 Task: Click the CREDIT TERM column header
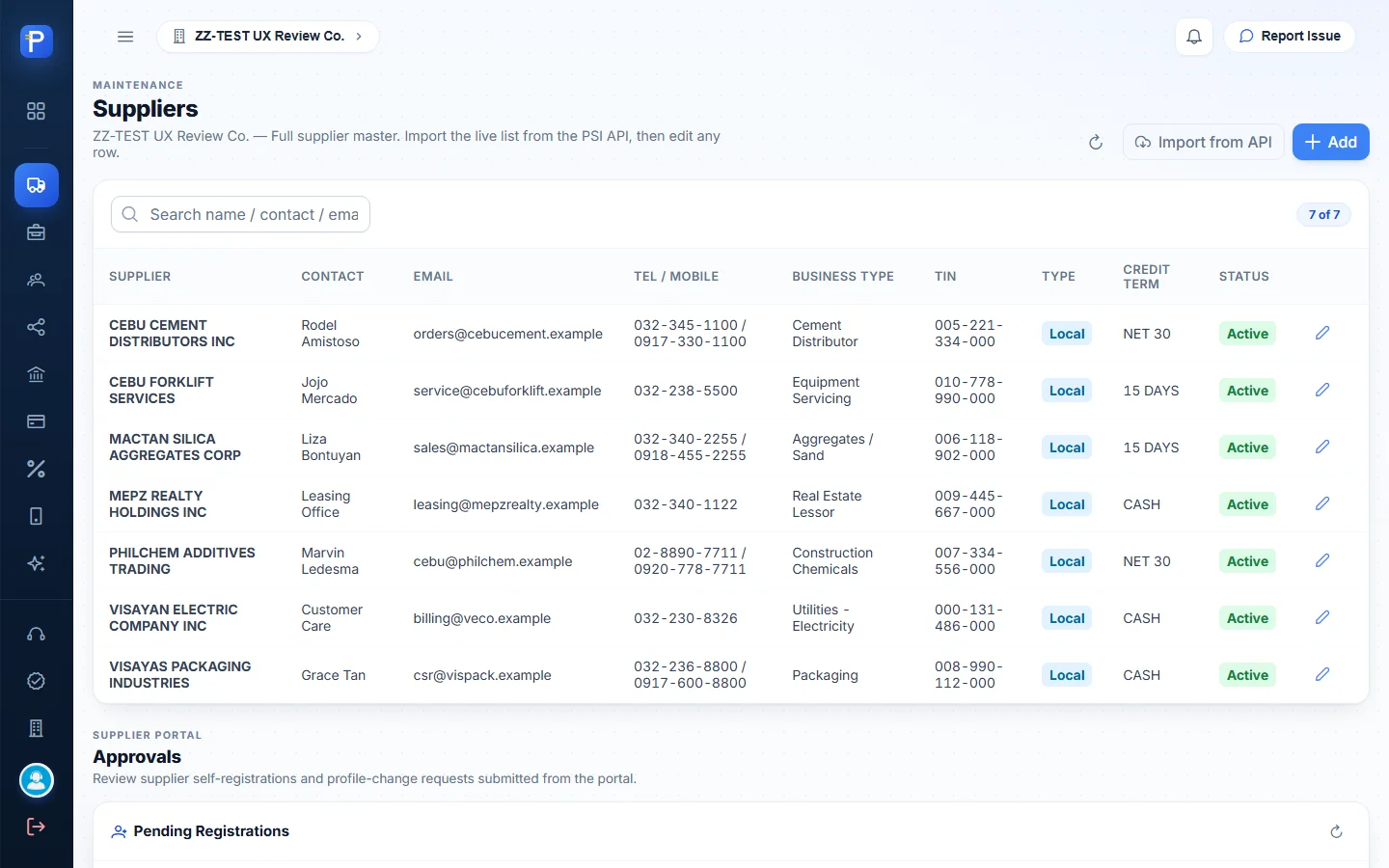pos(1147,277)
